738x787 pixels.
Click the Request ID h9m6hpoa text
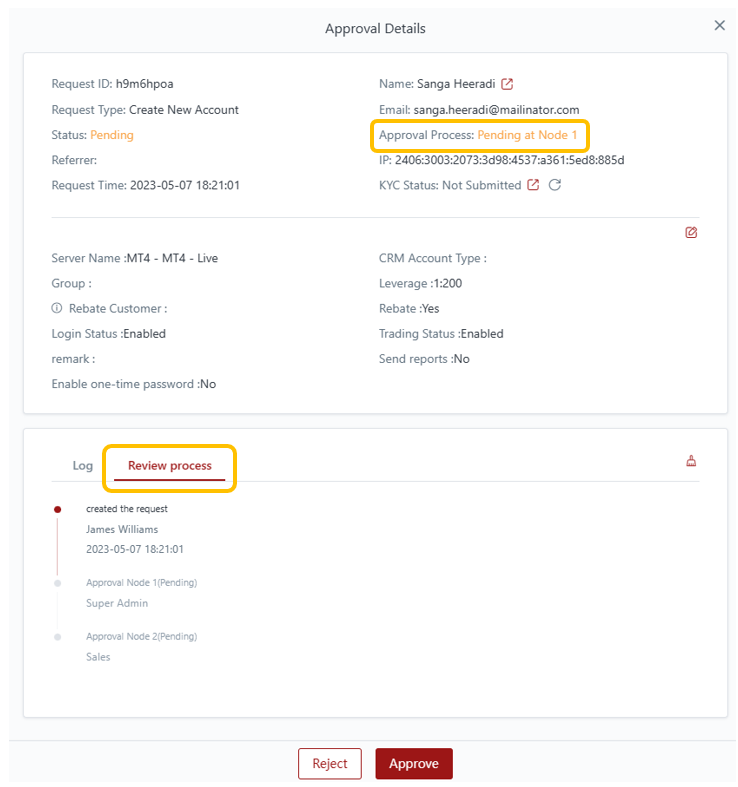tap(144, 84)
